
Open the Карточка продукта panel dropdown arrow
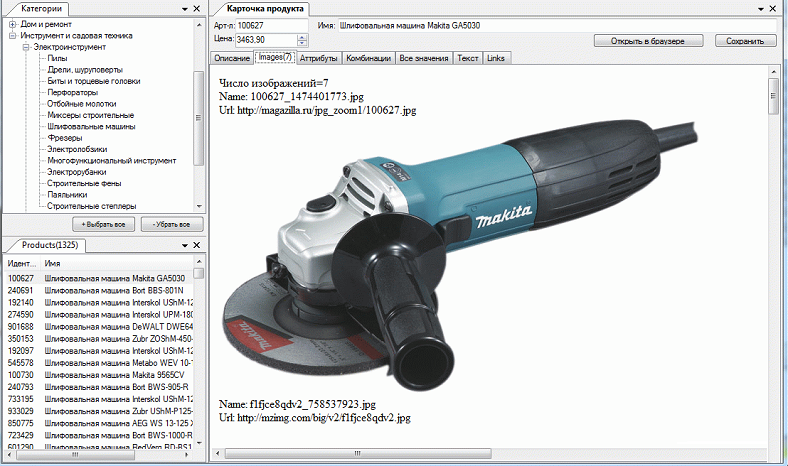(761, 9)
